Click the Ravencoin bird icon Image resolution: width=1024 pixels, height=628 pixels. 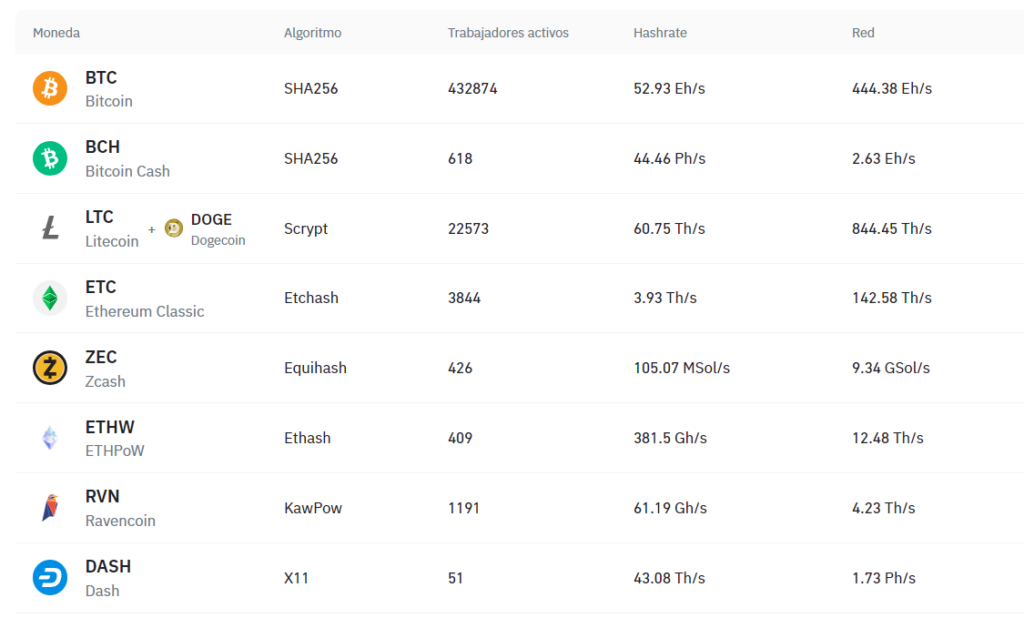click(50, 508)
